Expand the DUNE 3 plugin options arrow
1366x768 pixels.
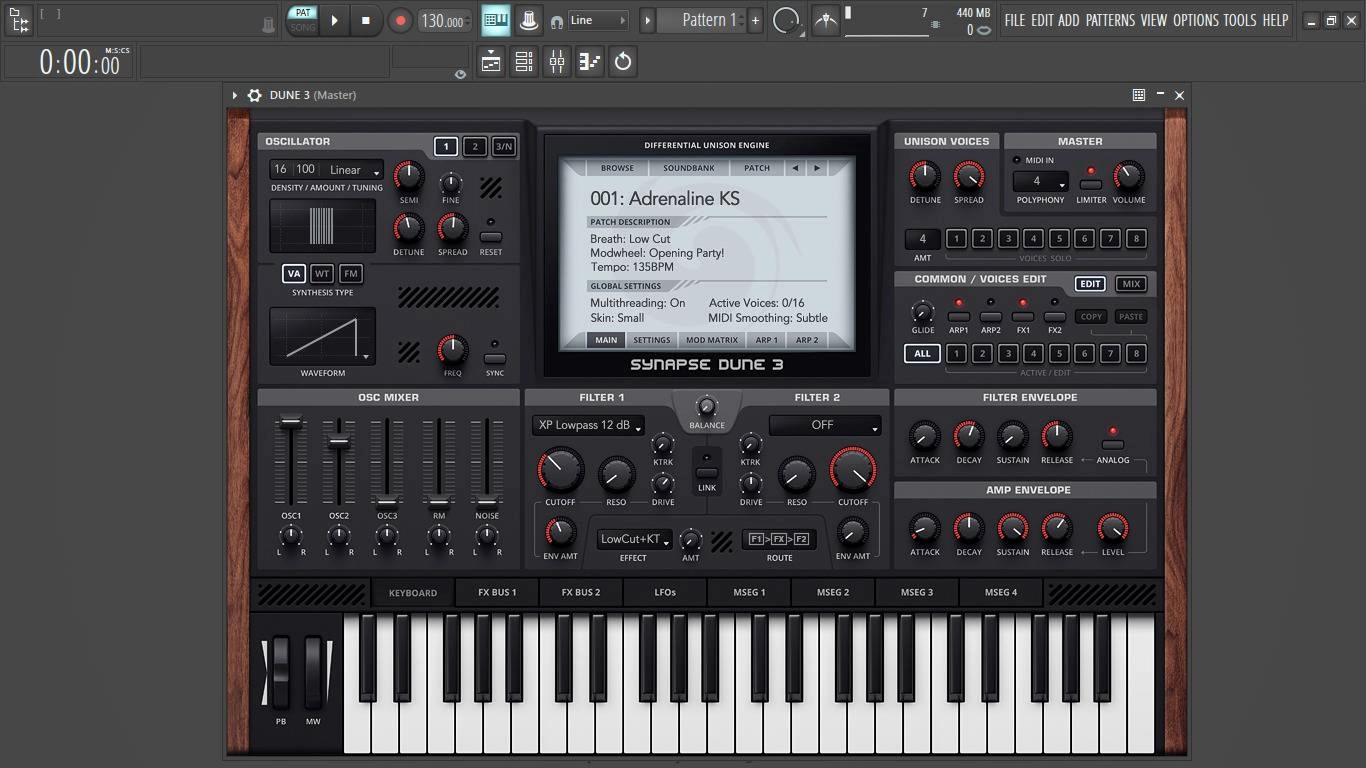pyautogui.click(x=235, y=95)
